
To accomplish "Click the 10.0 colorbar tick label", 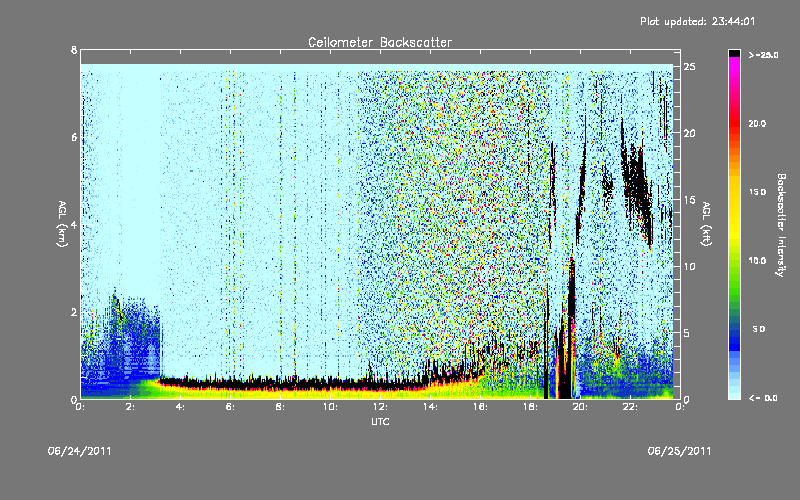I will tap(757, 261).
